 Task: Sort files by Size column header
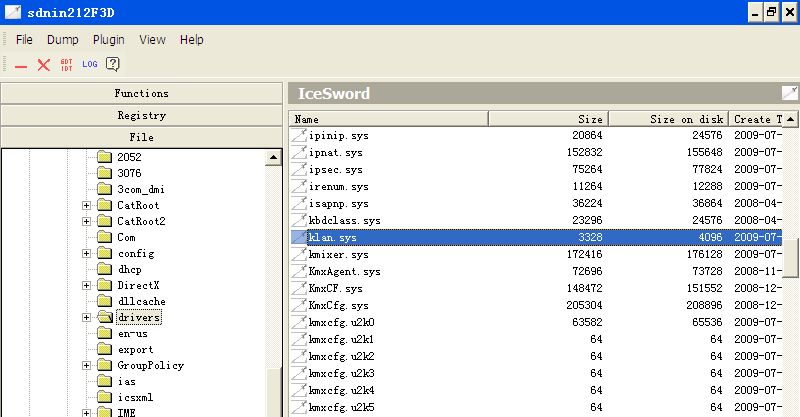548,119
